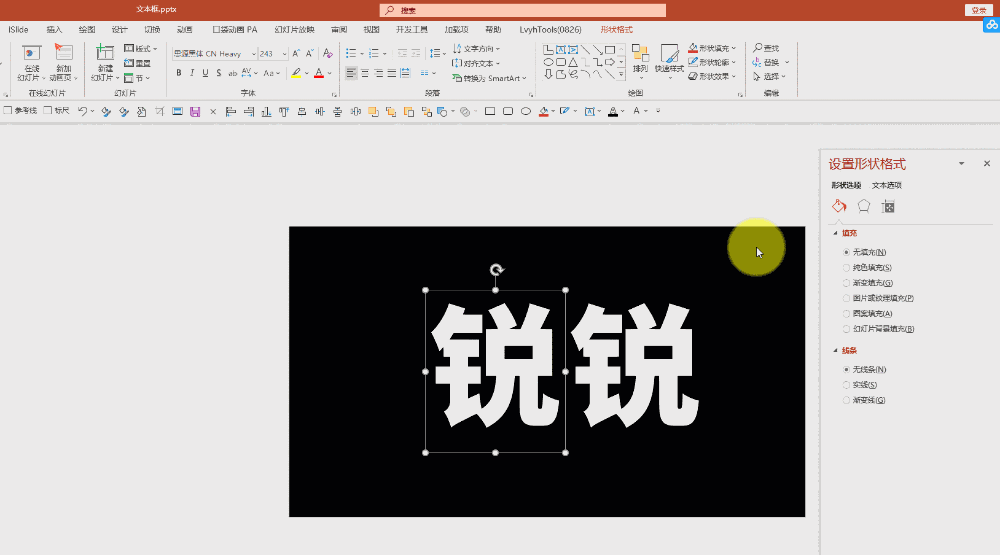Center-align the paragraph text
The image size is (1000, 555).
[365, 73]
